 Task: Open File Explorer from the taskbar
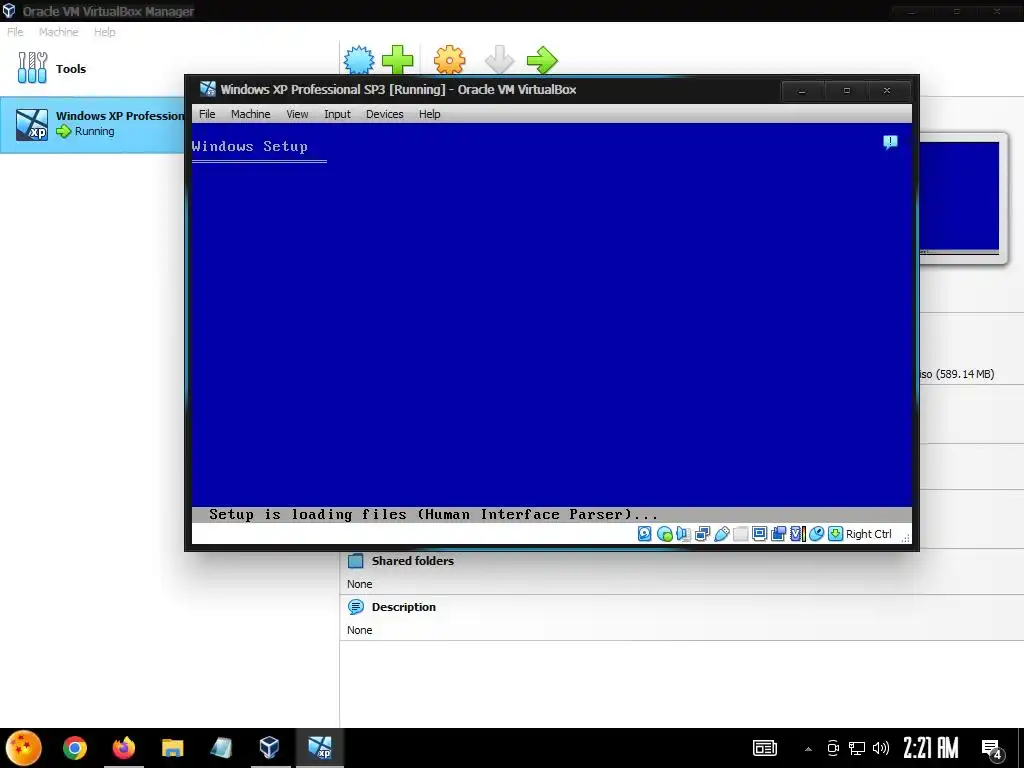pyautogui.click(x=172, y=748)
